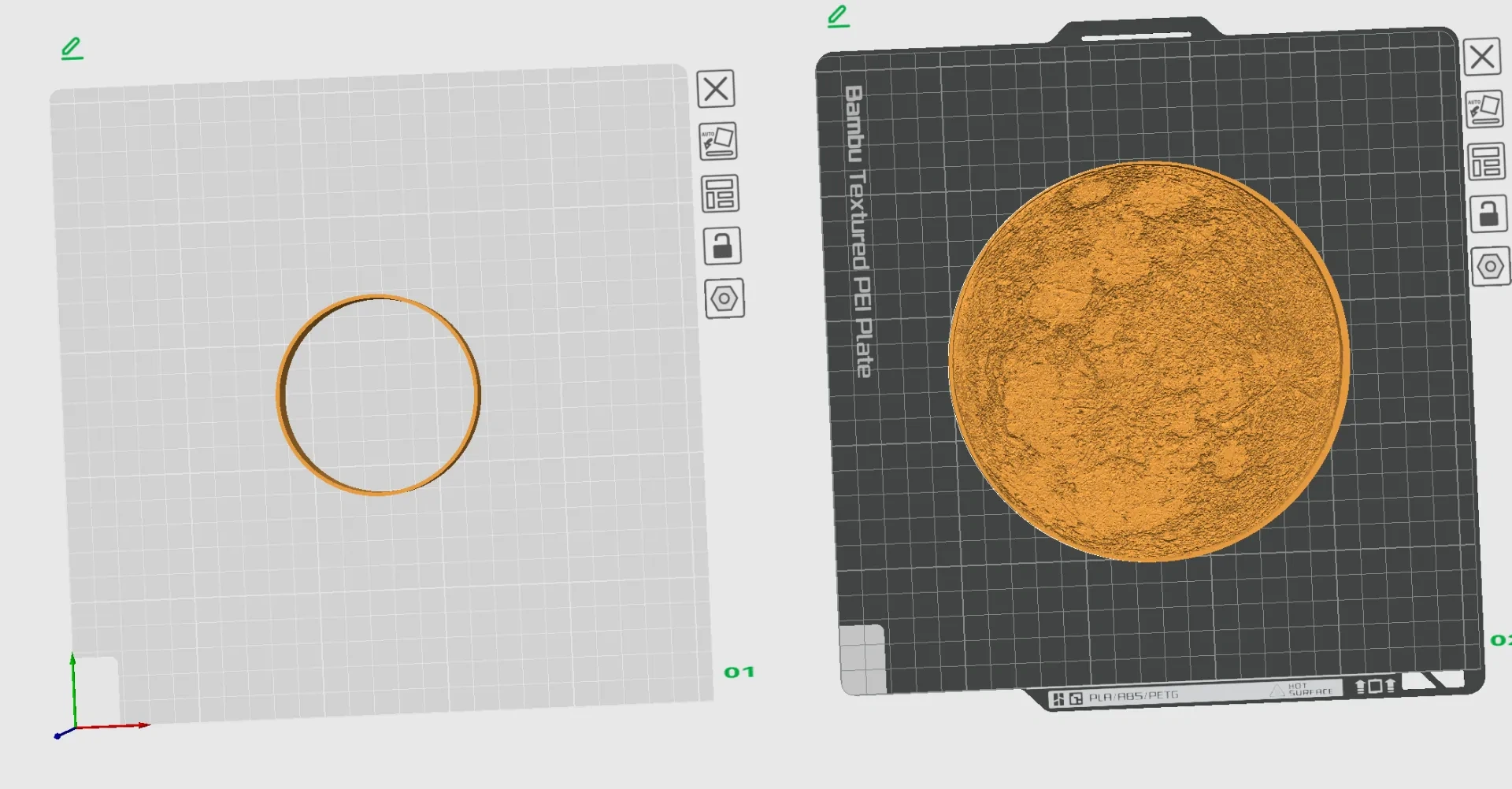Click the partially visible second plate number

[x=1501, y=640]
